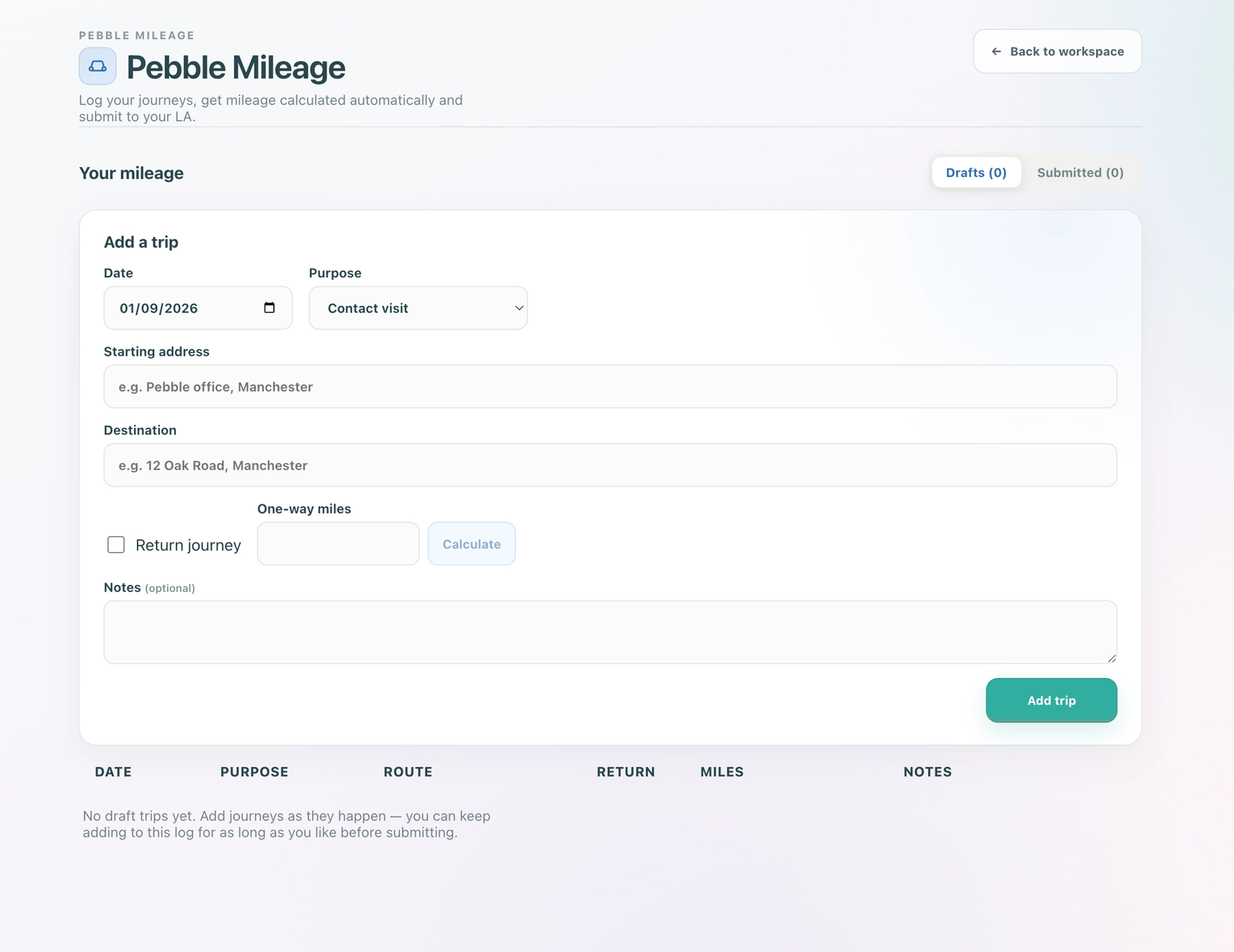Focus the Date field showing 01/09/2026

tap(198, 308)
